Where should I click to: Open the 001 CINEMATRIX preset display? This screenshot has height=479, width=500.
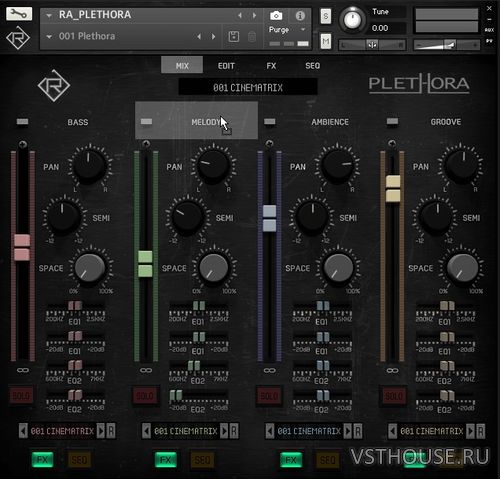tap(248, 88)
